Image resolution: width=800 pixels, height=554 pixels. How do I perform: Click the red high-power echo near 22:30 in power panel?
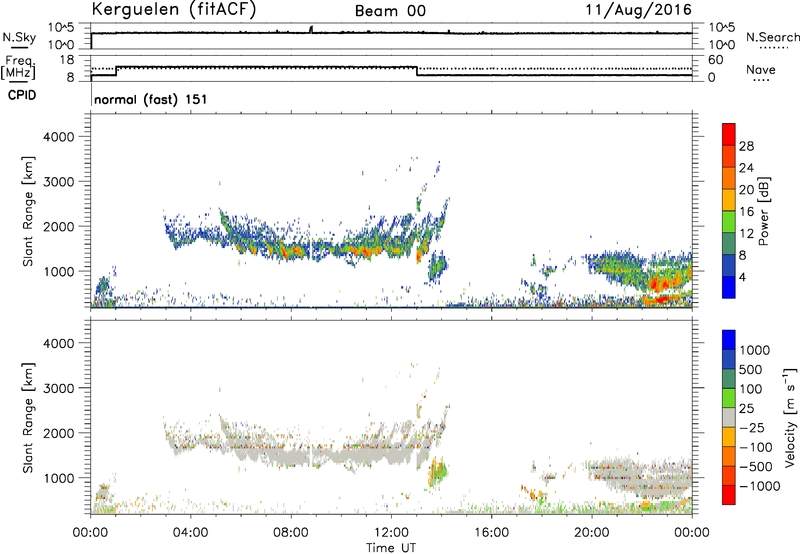(663, 283)
